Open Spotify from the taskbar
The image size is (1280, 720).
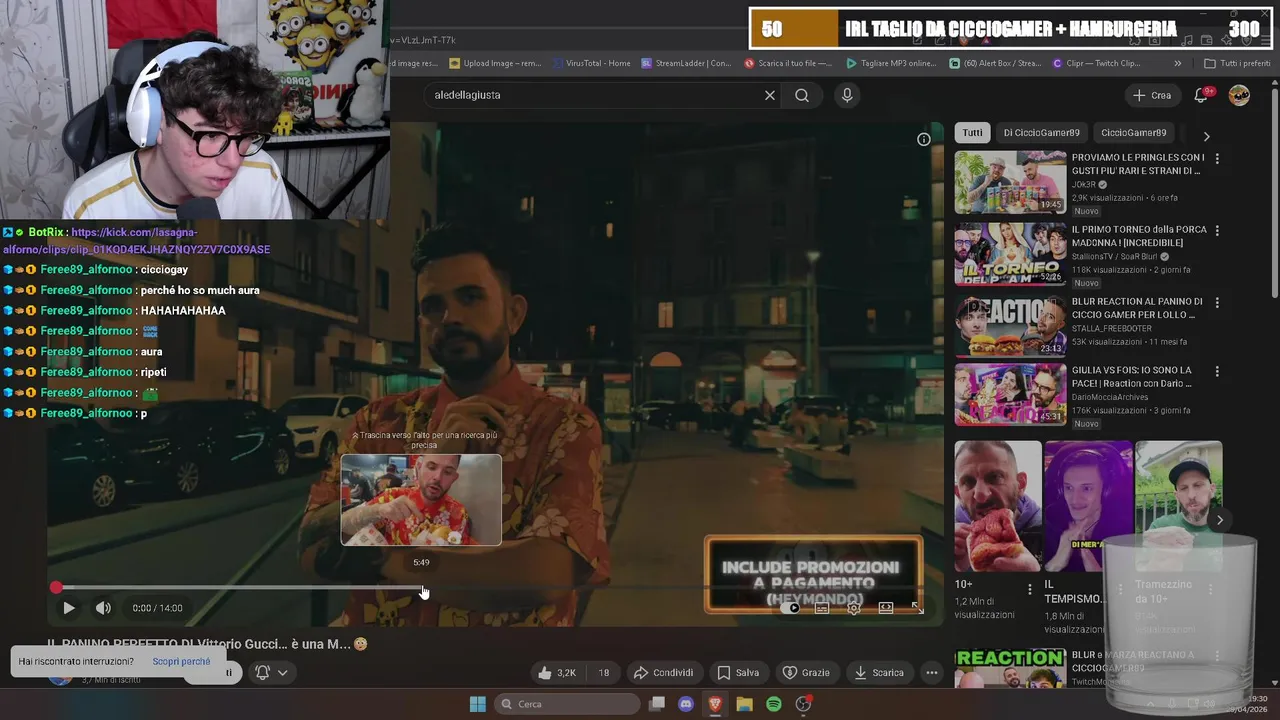click(774, 704)
